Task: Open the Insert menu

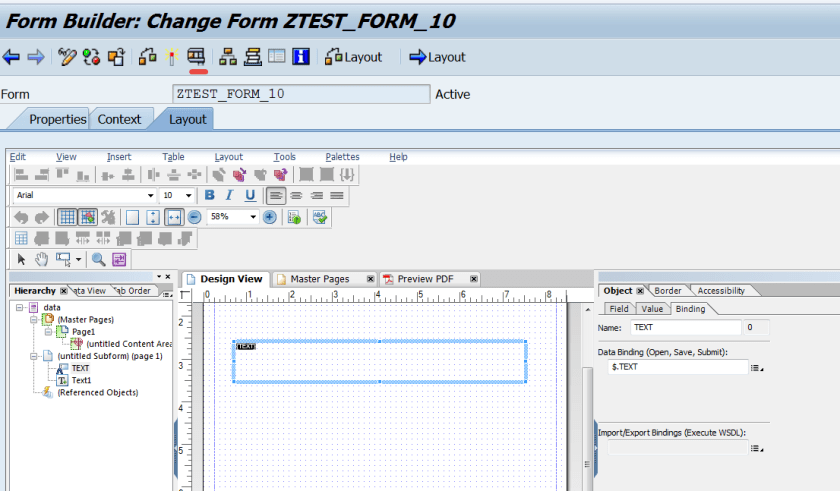Action: pos(119,157)
